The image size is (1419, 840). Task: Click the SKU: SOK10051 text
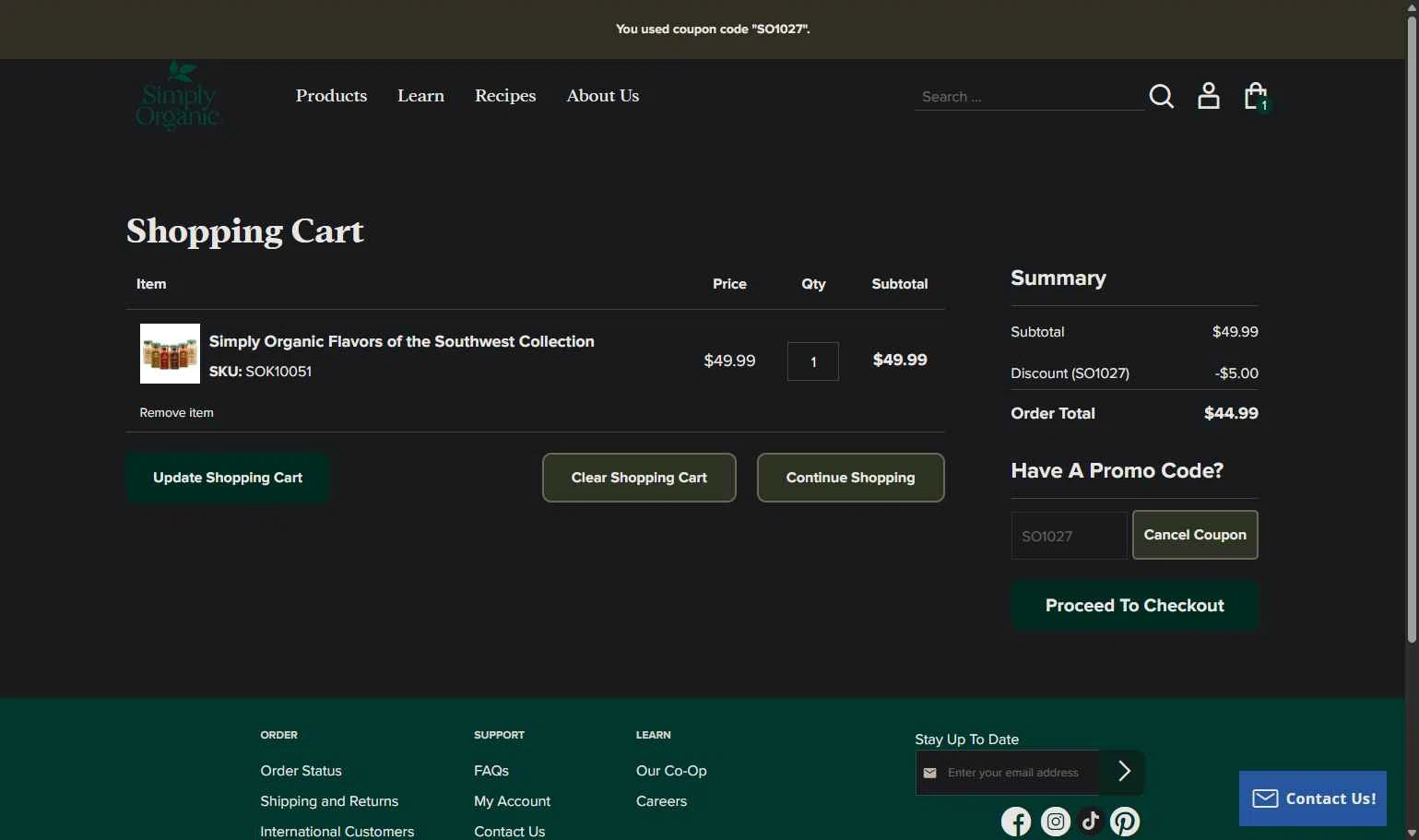(x=260, y=372)
